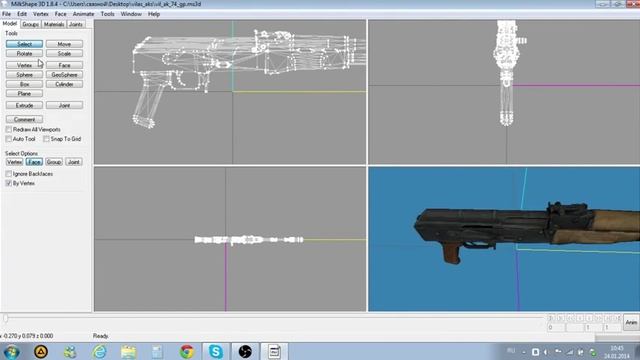Enable Snap To Grid checkbox

coord(46,139)
